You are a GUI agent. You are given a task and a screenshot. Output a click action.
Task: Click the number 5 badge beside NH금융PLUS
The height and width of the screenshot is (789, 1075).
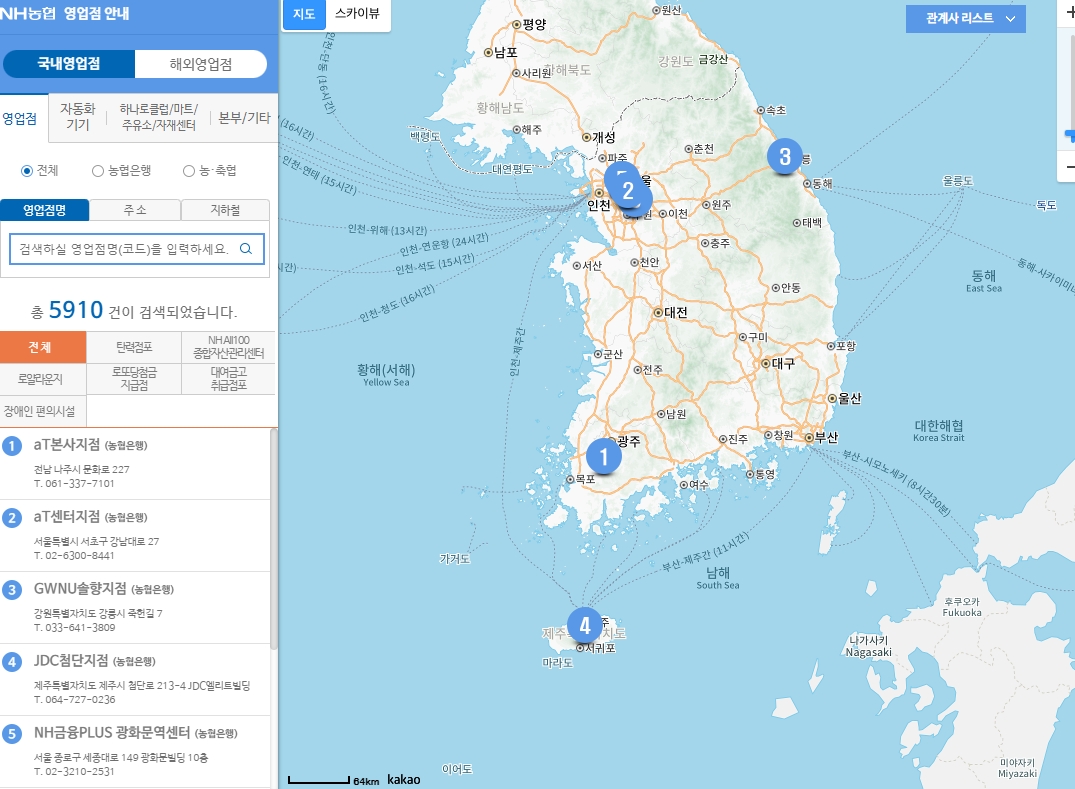[12, 734]
